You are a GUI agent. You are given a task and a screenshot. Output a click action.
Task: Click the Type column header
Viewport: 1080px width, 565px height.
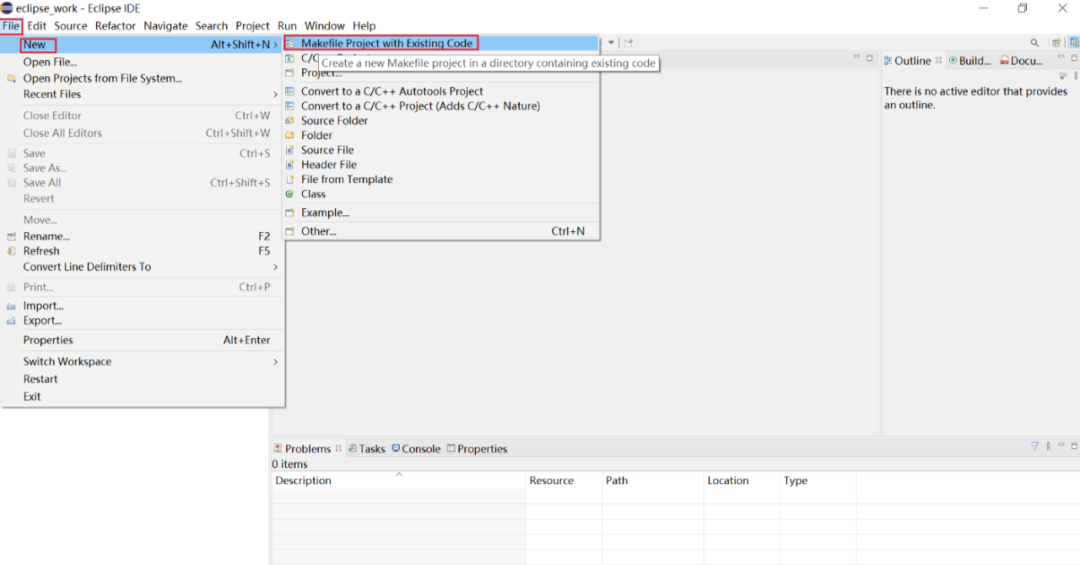[818, 480]
